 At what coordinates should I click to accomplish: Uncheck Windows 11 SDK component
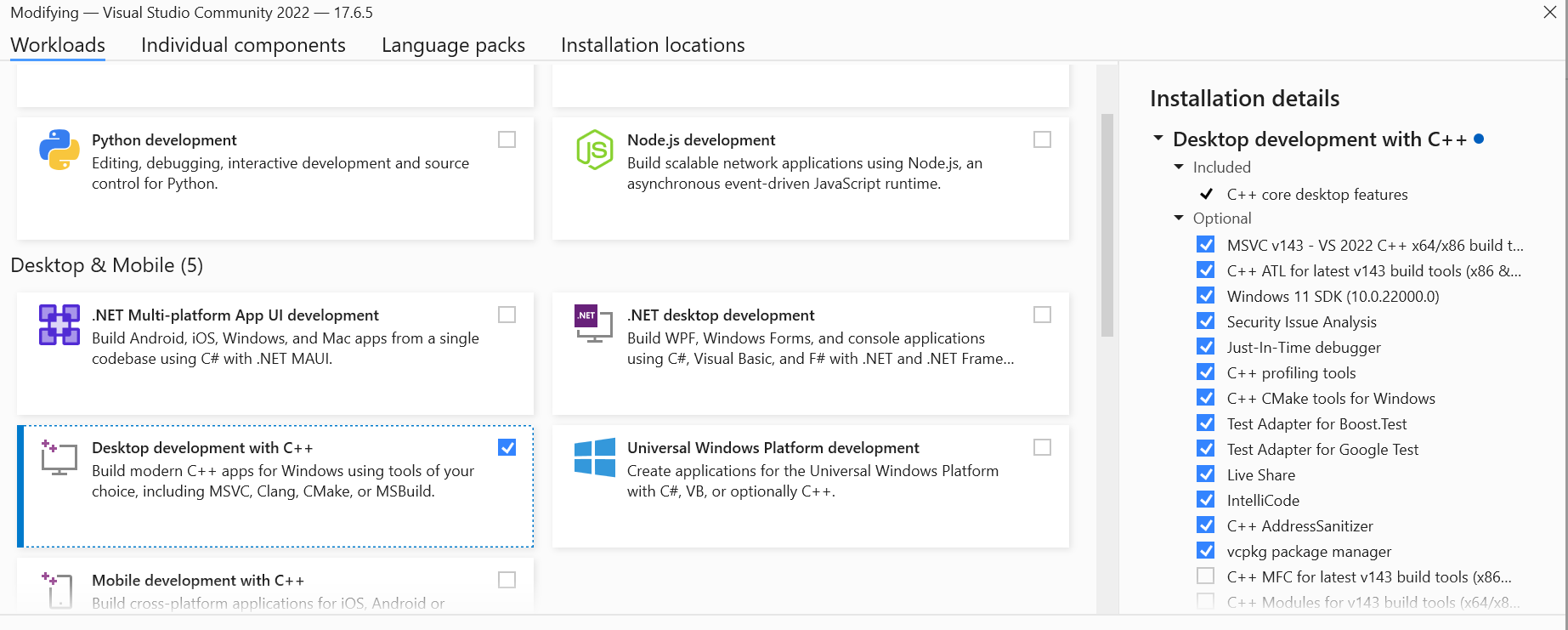(1205, 296)
